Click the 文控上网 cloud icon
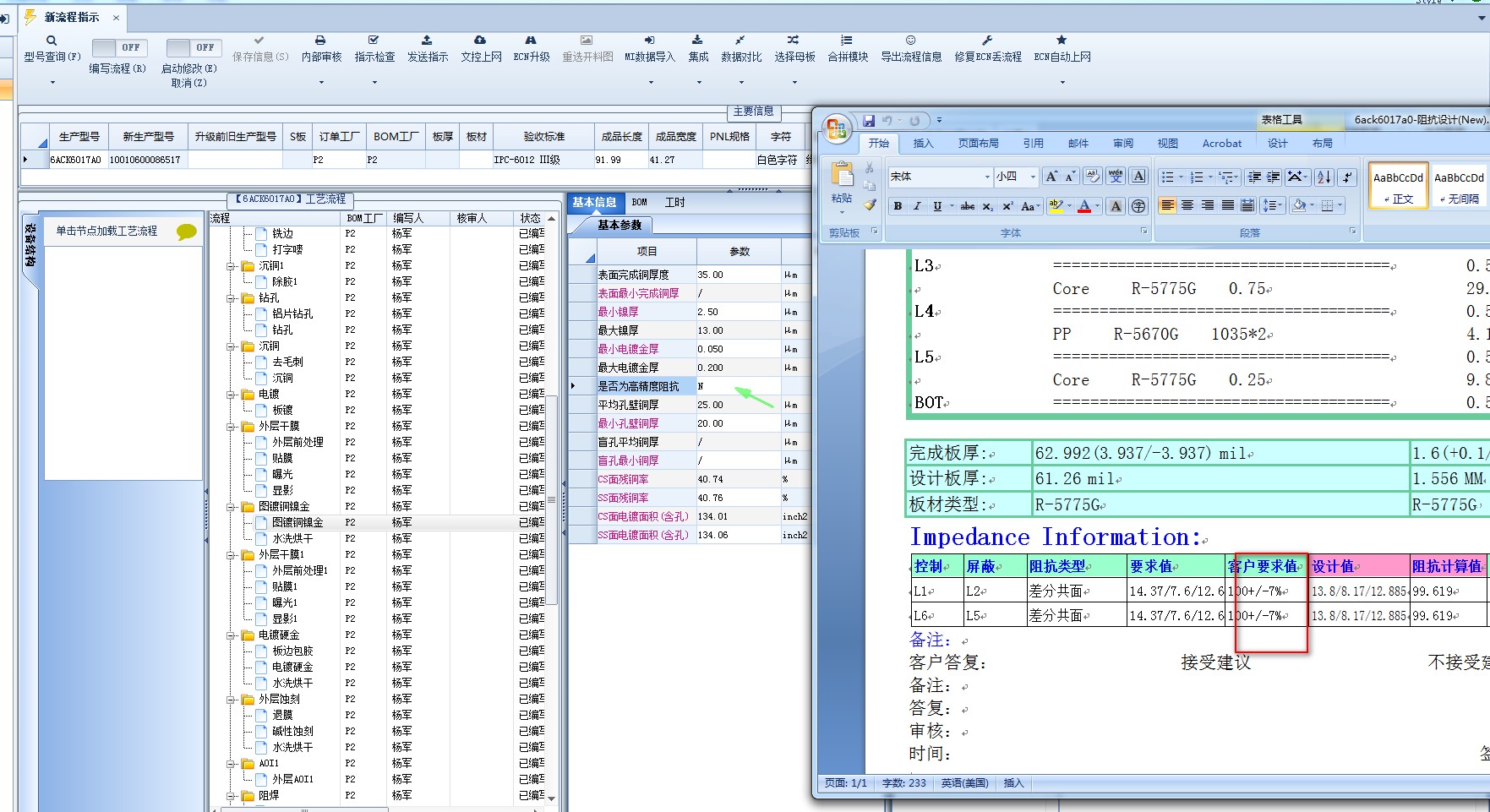The width and height of the screenshot is (1490, 812). pyautogui.click(x=480, y=41)
